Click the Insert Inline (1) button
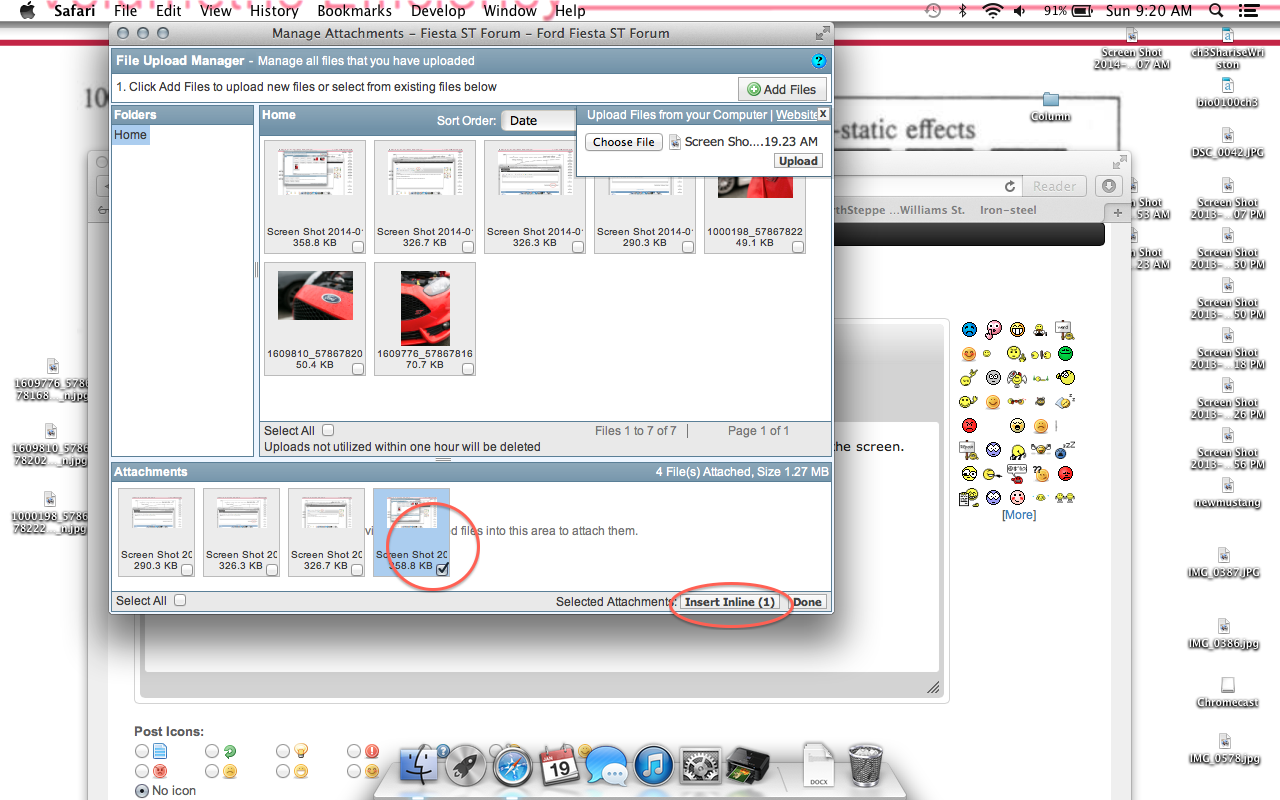The height and width of the screenshot is (800, 1280). click(x=729, y=602)
